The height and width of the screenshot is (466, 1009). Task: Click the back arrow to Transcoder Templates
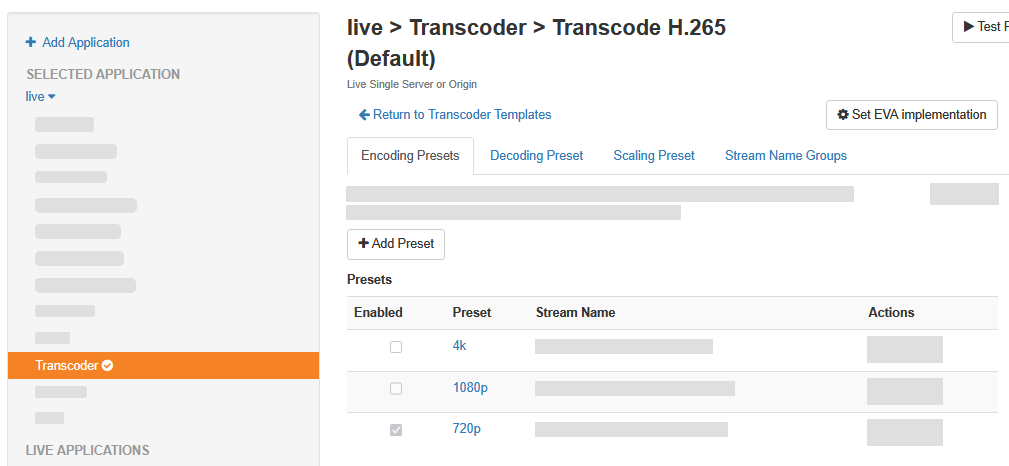[x=364, y=115]
